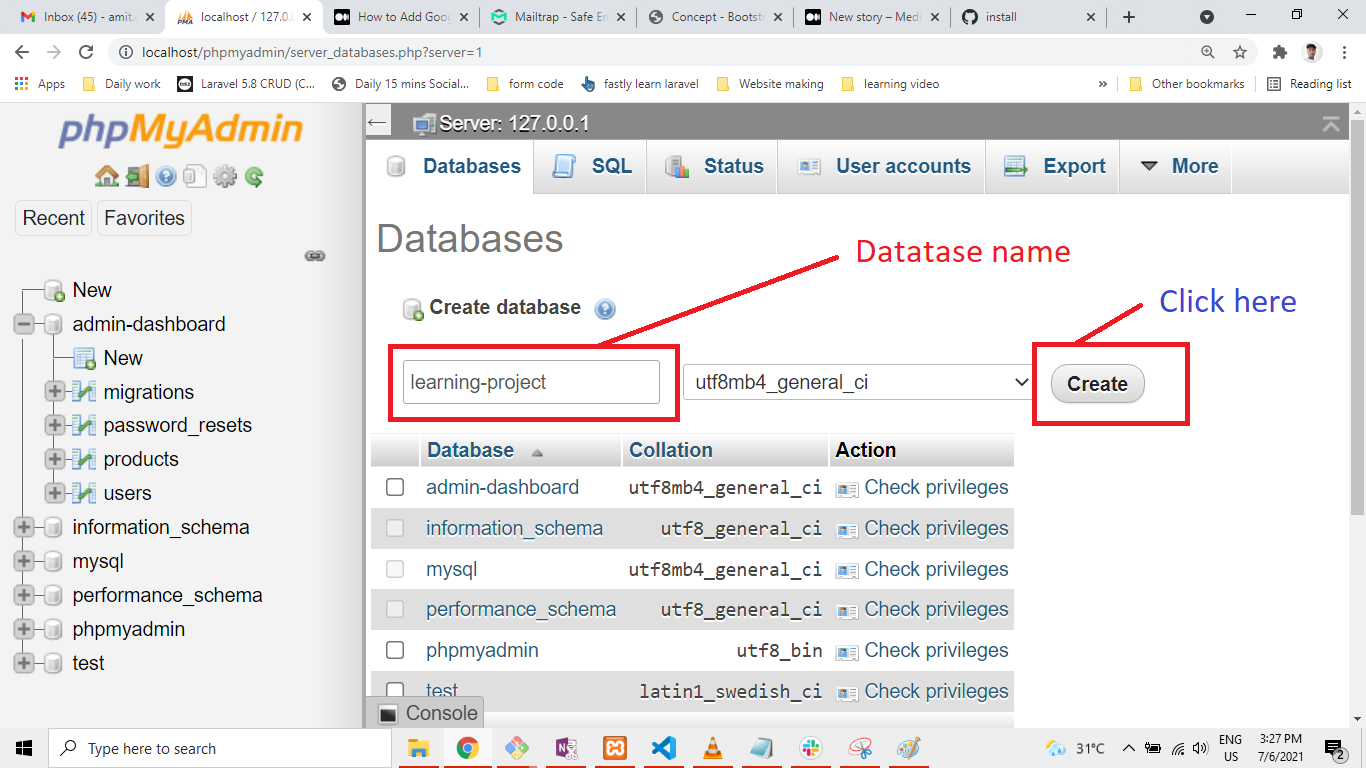Check the admin-dashboard database checkbox
This screenshot has width=1366, height=768.
point(395,487)
